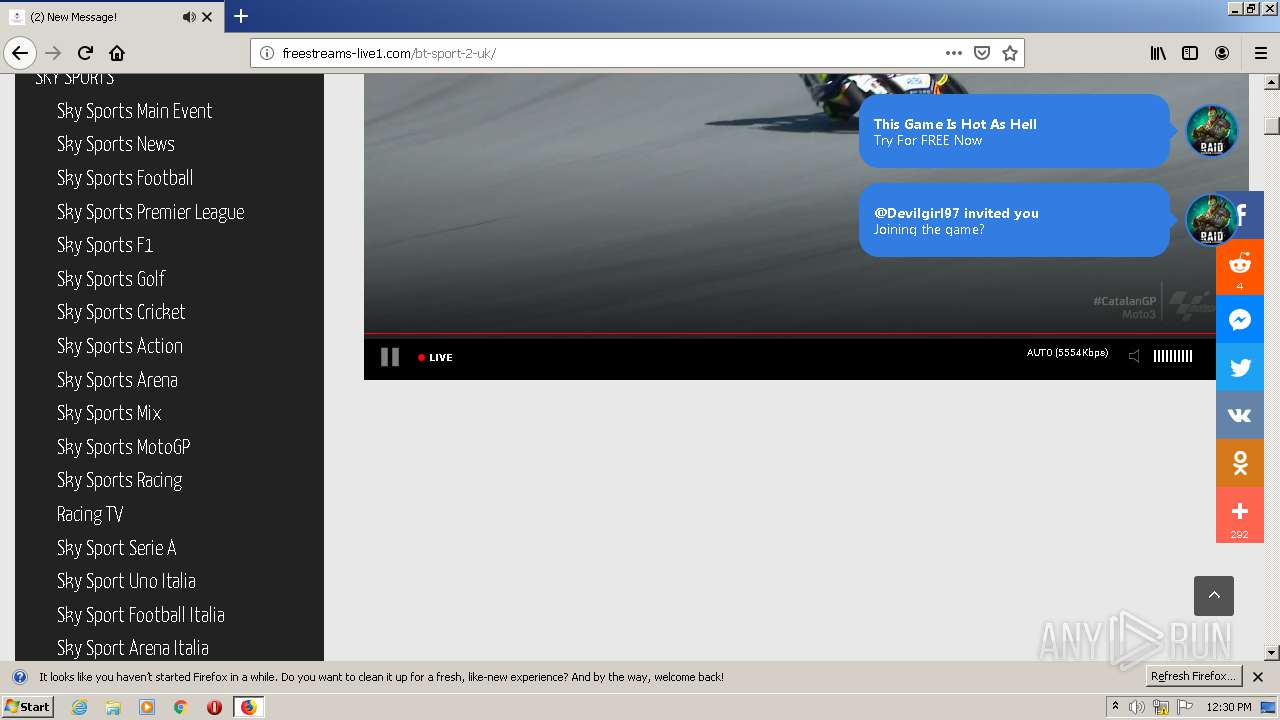Select the '(2) New Message!' tab

(113, 17)
